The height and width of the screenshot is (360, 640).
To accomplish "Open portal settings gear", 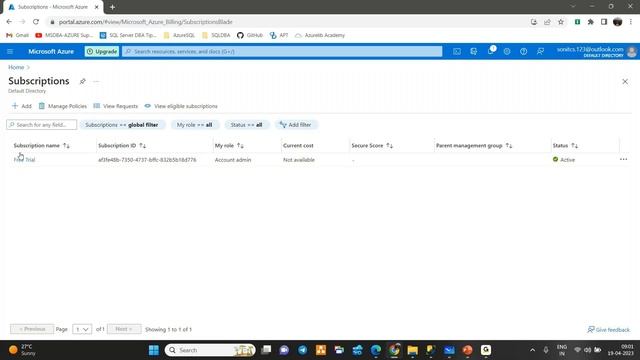I will click(507, 51).
